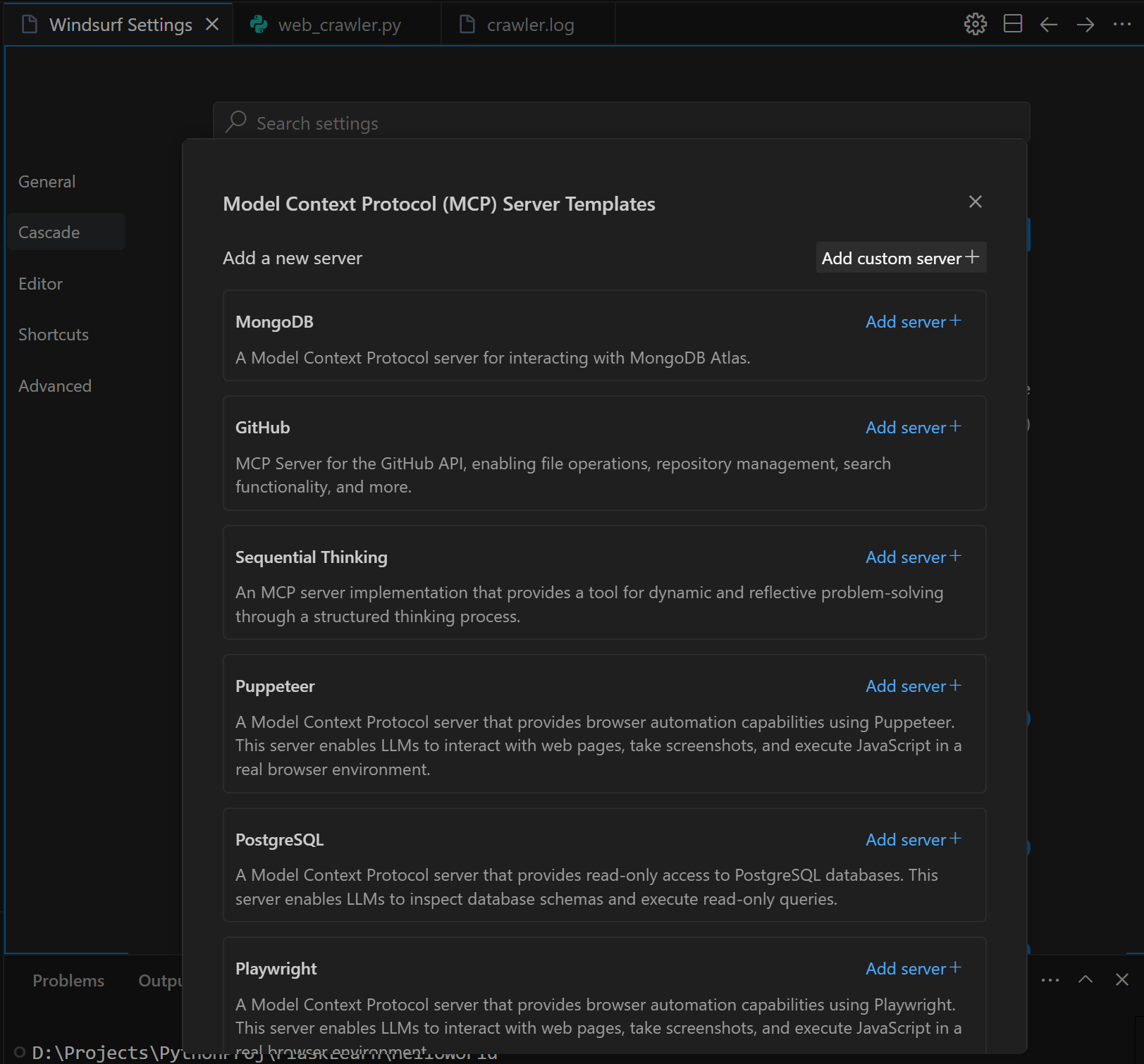Open the Advanced settings section
Viewport: 1144px width, 1064px height.
point(55,386)
